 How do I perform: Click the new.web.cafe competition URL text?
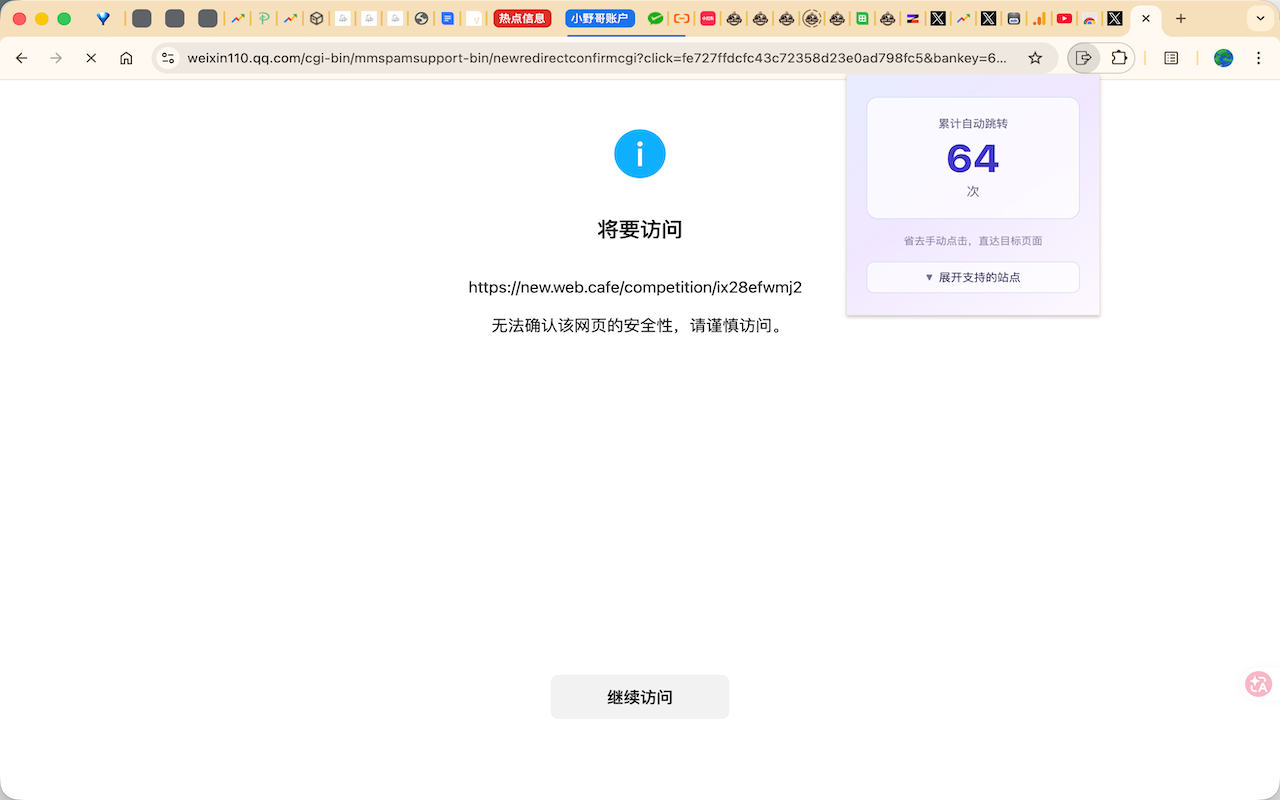click(x=635, y=288)
